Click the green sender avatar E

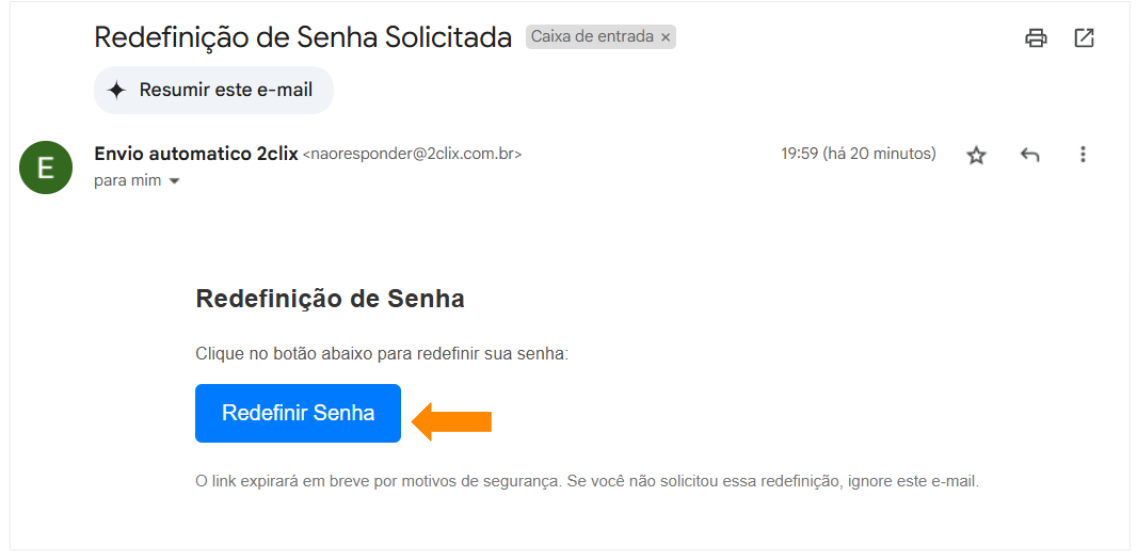45,167
